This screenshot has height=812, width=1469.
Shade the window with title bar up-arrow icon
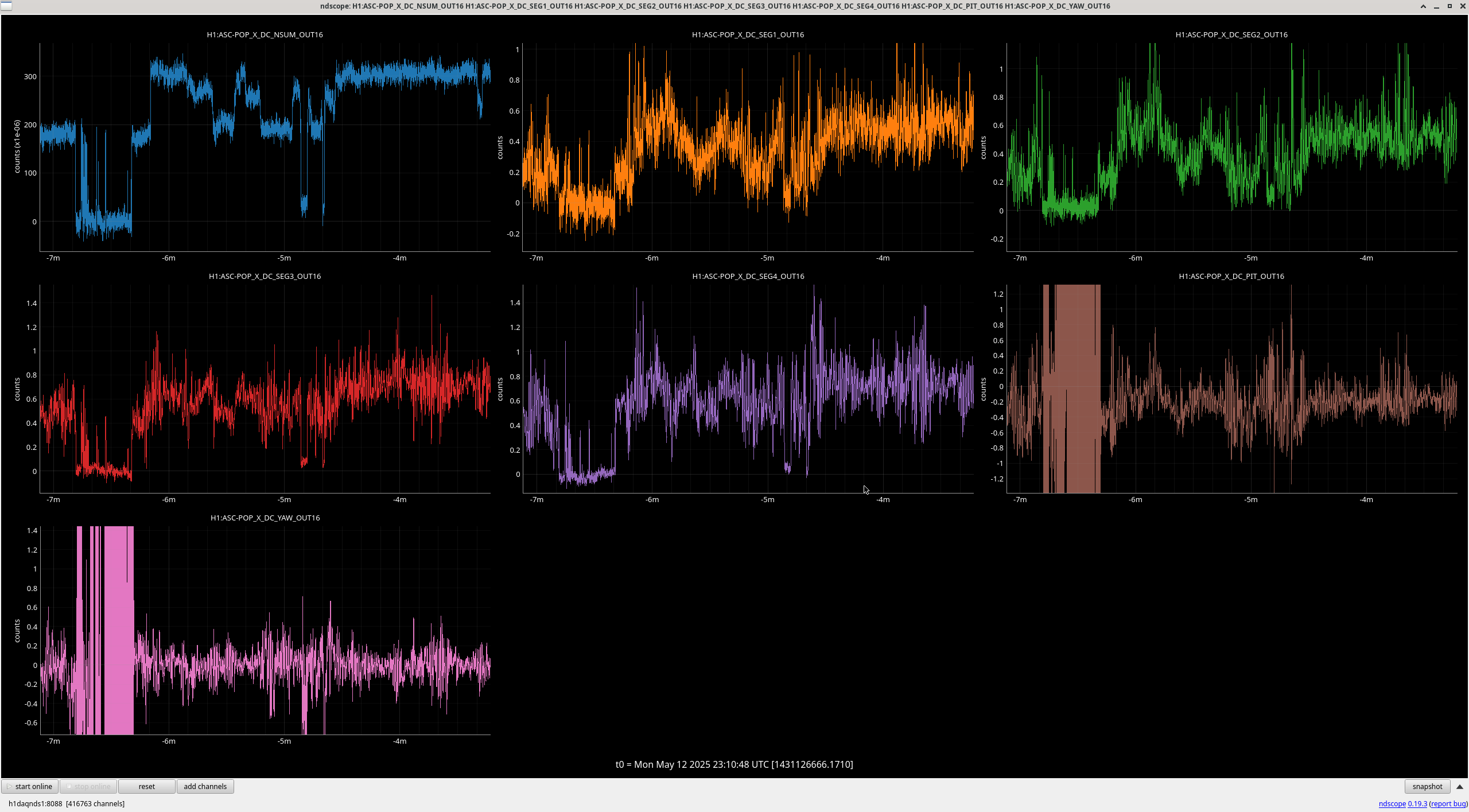pos(1423,6)
